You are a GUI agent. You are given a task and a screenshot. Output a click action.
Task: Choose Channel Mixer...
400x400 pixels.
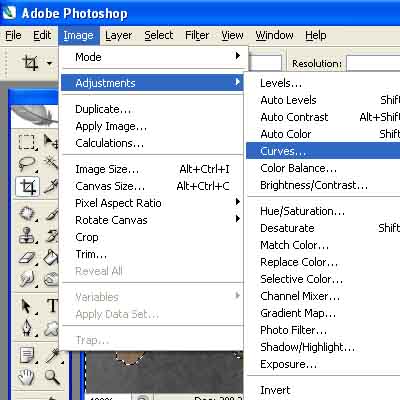[x=323, y=296]
